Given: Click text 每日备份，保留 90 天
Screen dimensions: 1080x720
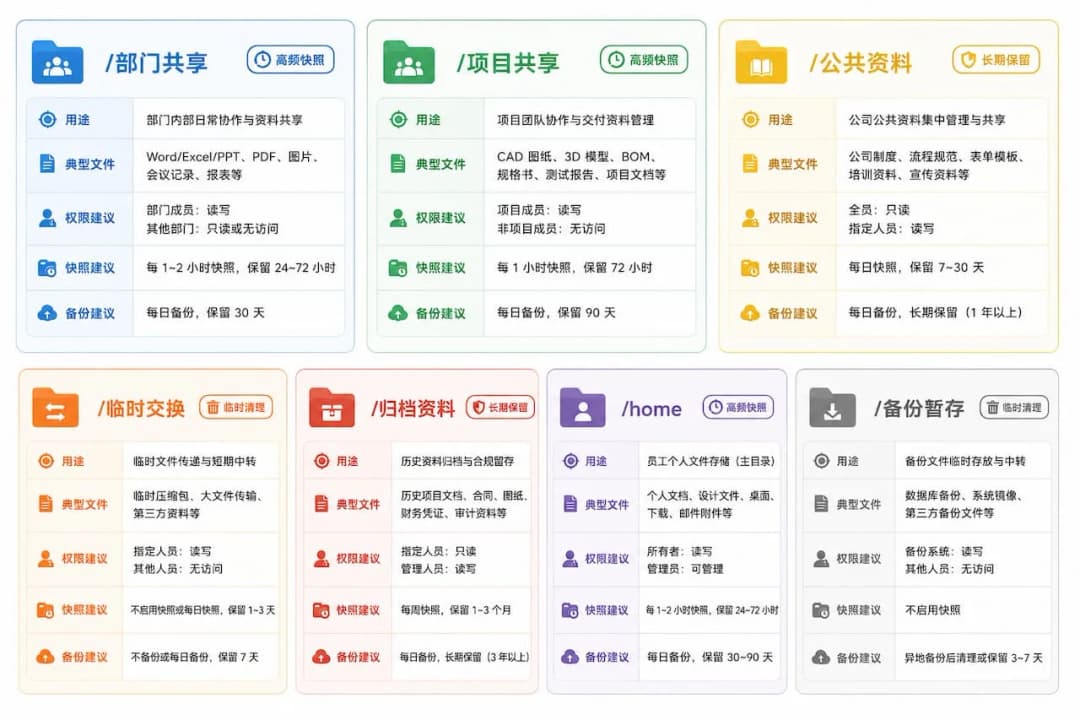Looking at the screenshot, I should (x=557, y=312).
